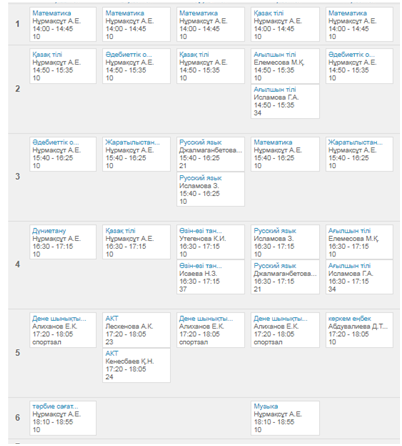The height and width of the screenshot is (446, 402).
Task: Open көркем еңбек link in lesson 5
Action: (349, 318)
